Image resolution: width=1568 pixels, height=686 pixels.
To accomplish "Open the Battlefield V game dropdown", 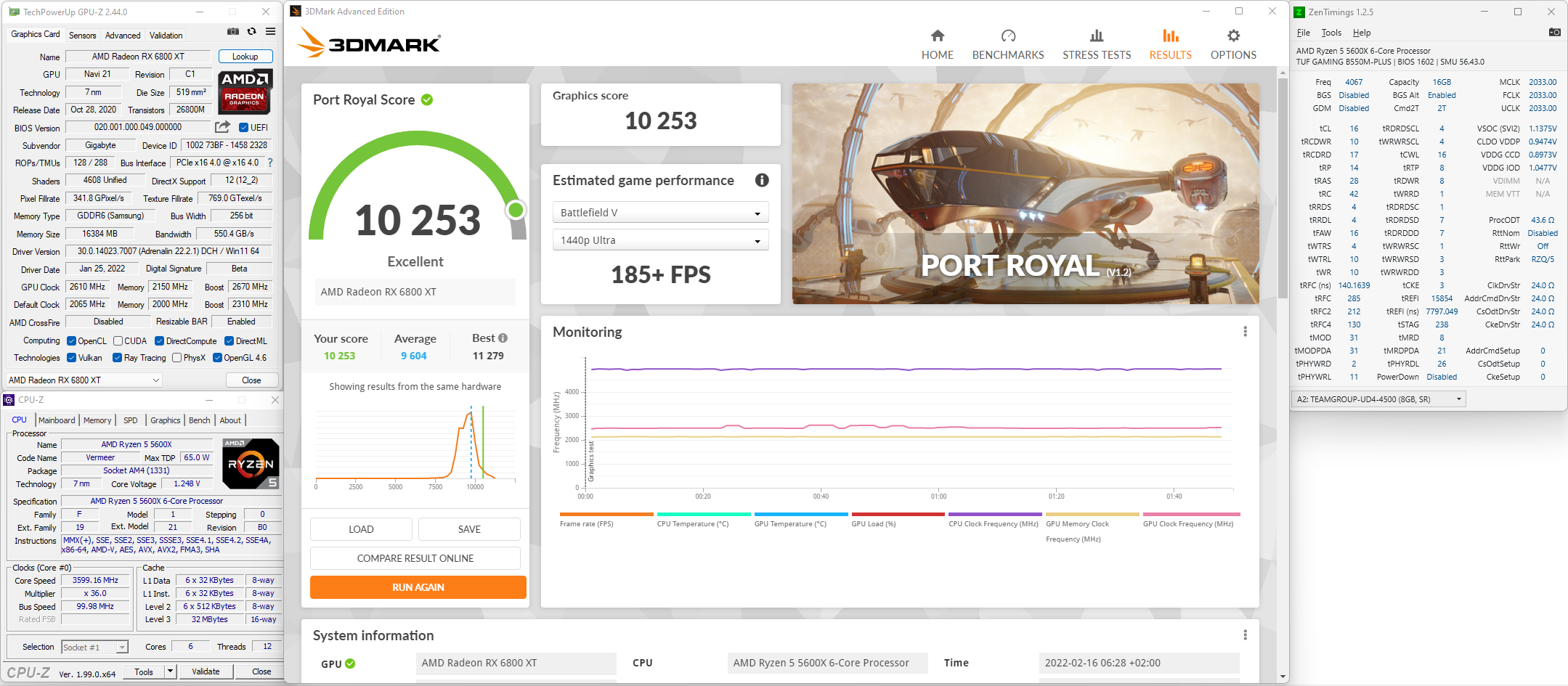I will (660, 213).
